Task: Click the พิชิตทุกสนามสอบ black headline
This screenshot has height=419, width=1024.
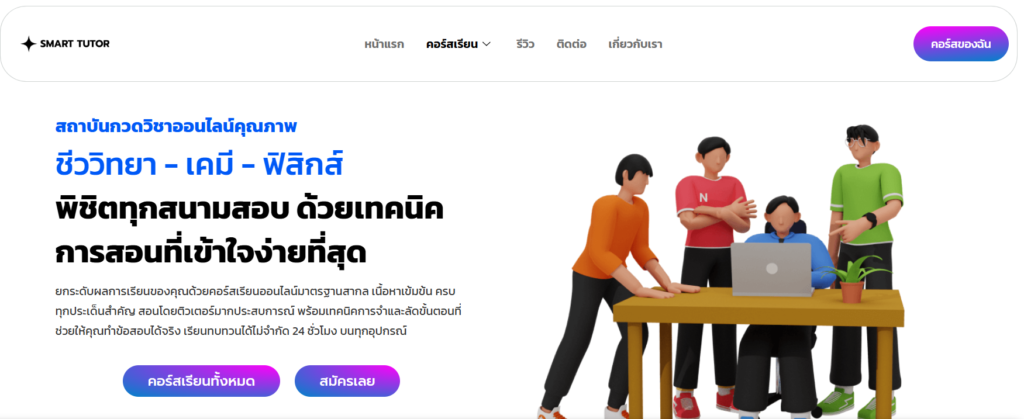Action: tap(172, 210)
